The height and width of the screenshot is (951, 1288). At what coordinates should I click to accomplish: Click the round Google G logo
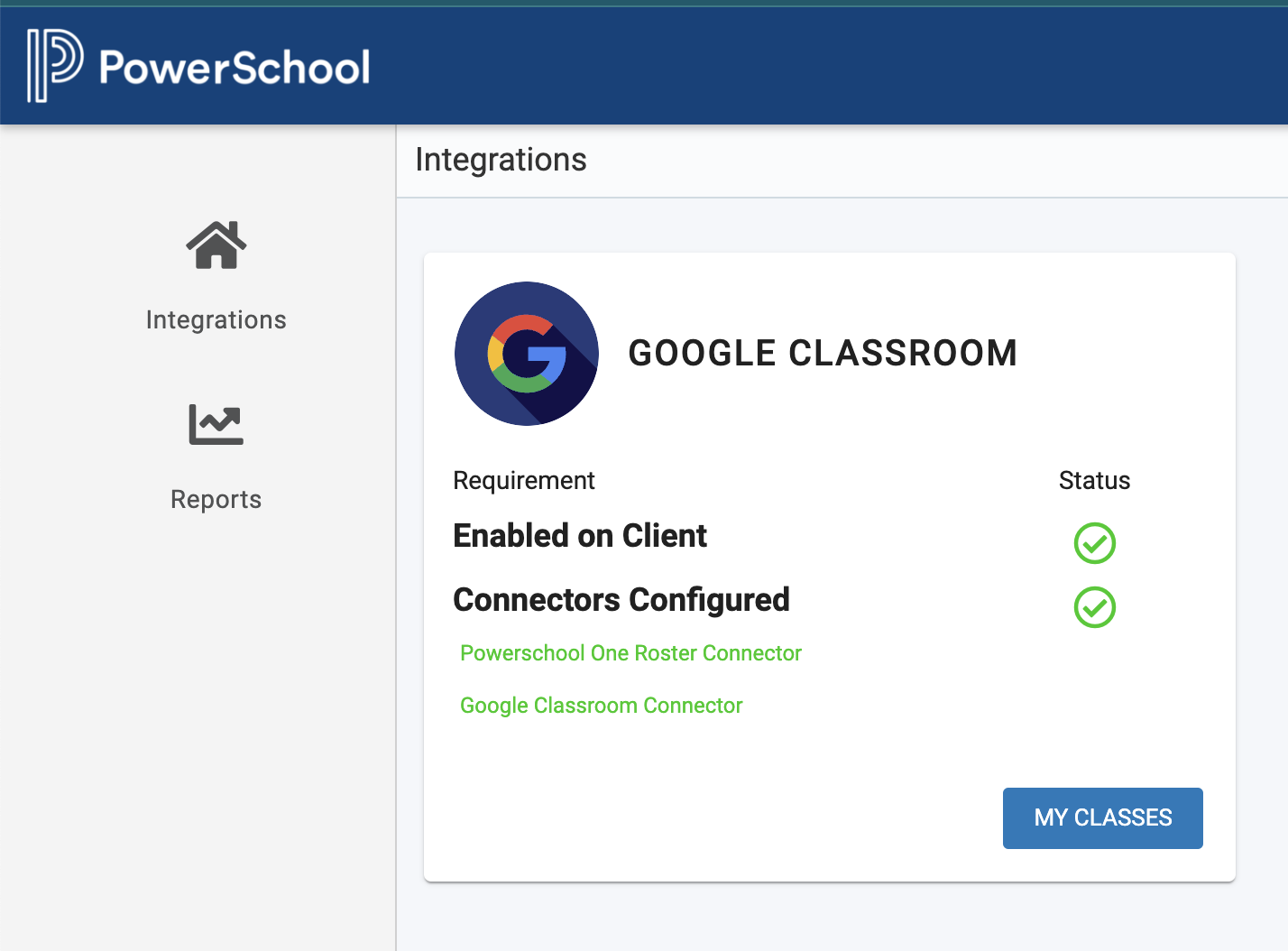pos(527,354)
